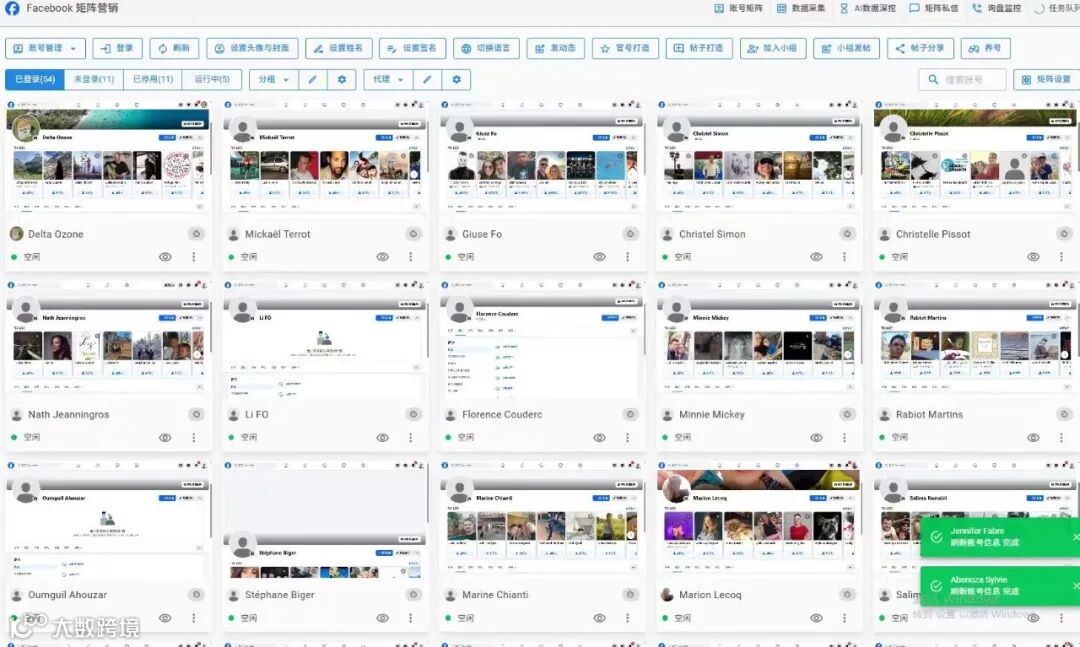
Task: Click the 帖子打造 post building button
Action: click(698, 48)
